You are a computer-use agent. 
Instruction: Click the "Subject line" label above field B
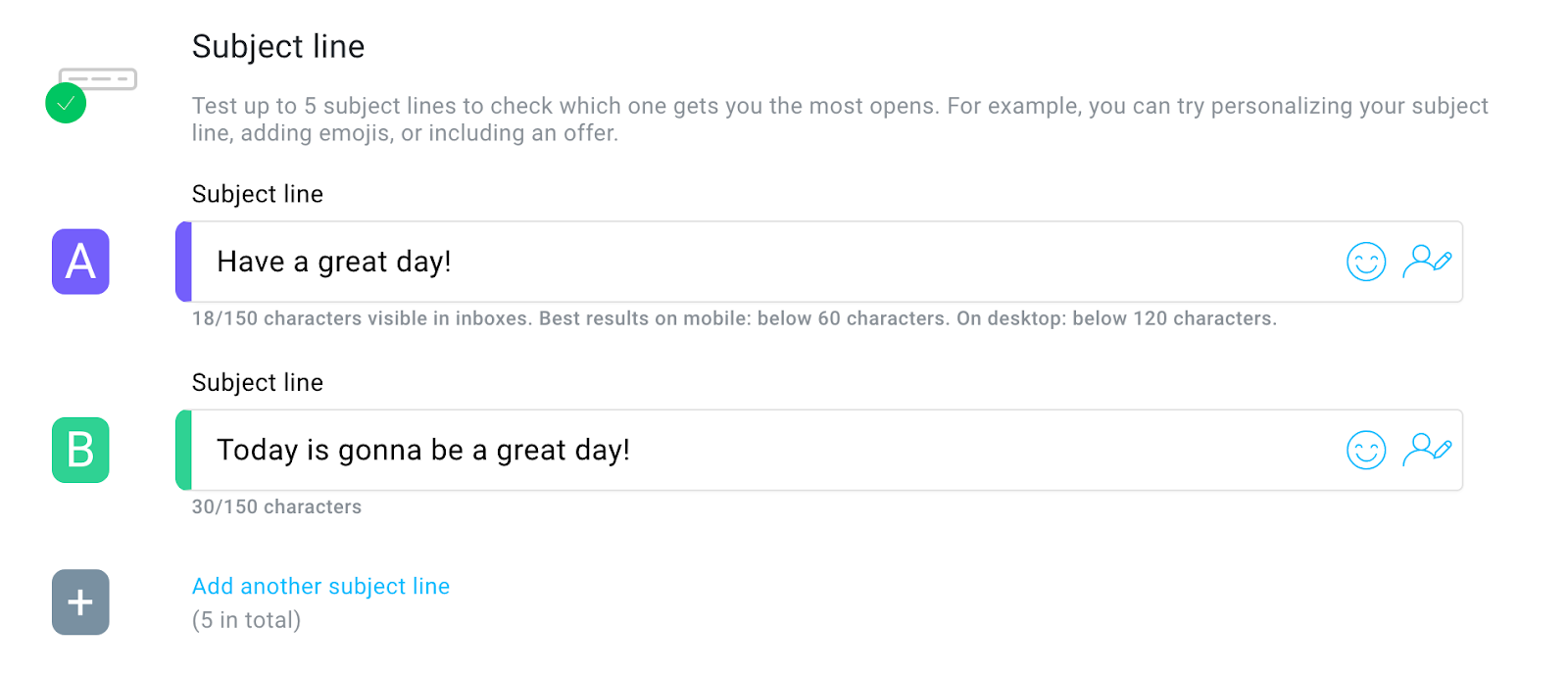(x=257, y=382)
